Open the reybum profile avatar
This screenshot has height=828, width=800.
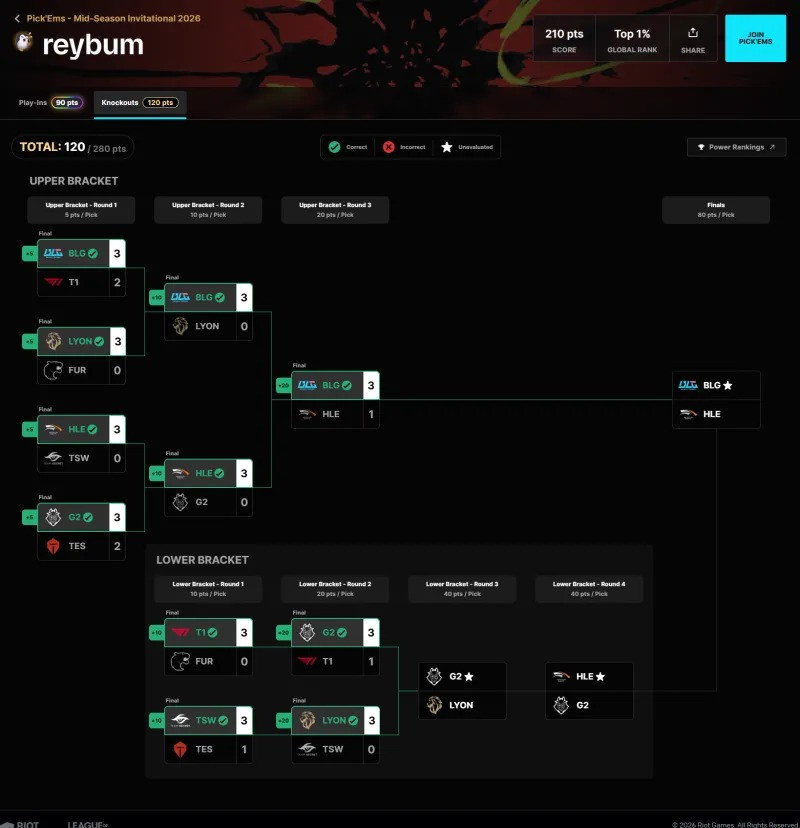tap(23, 42)
